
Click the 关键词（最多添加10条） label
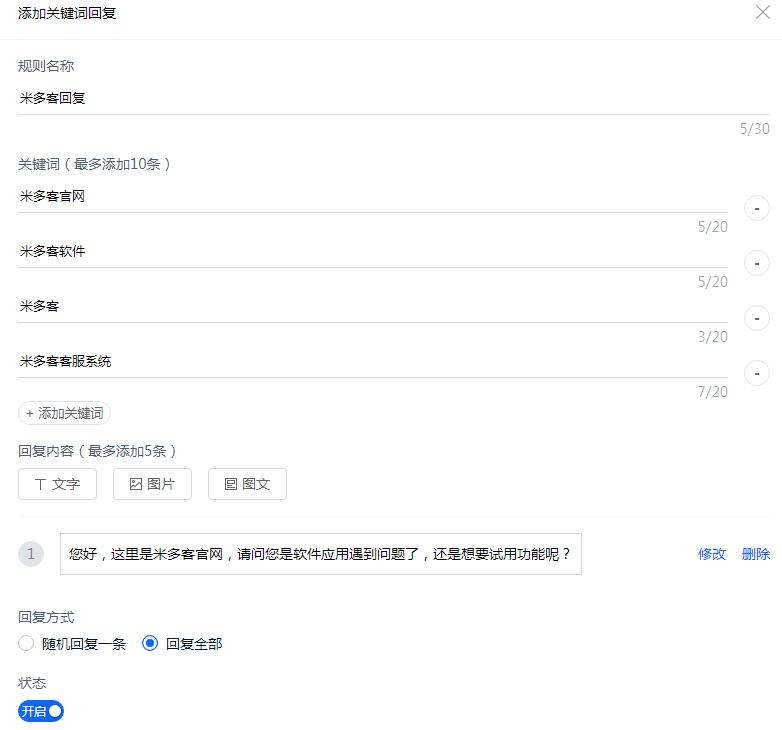pyautogui.click(x=94, y=164)
